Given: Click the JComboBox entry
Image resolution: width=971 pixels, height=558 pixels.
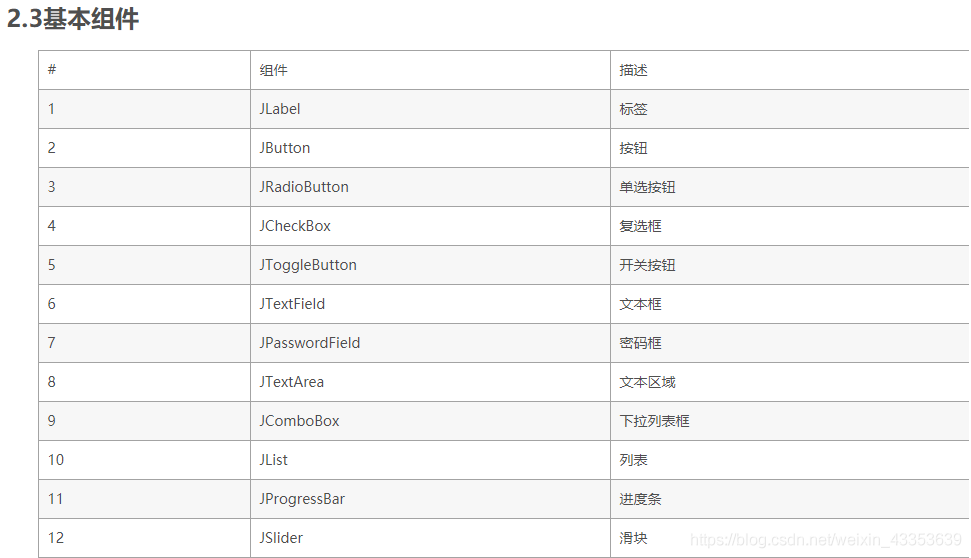Looking at the screenshot, I should (x=299, y=421).
